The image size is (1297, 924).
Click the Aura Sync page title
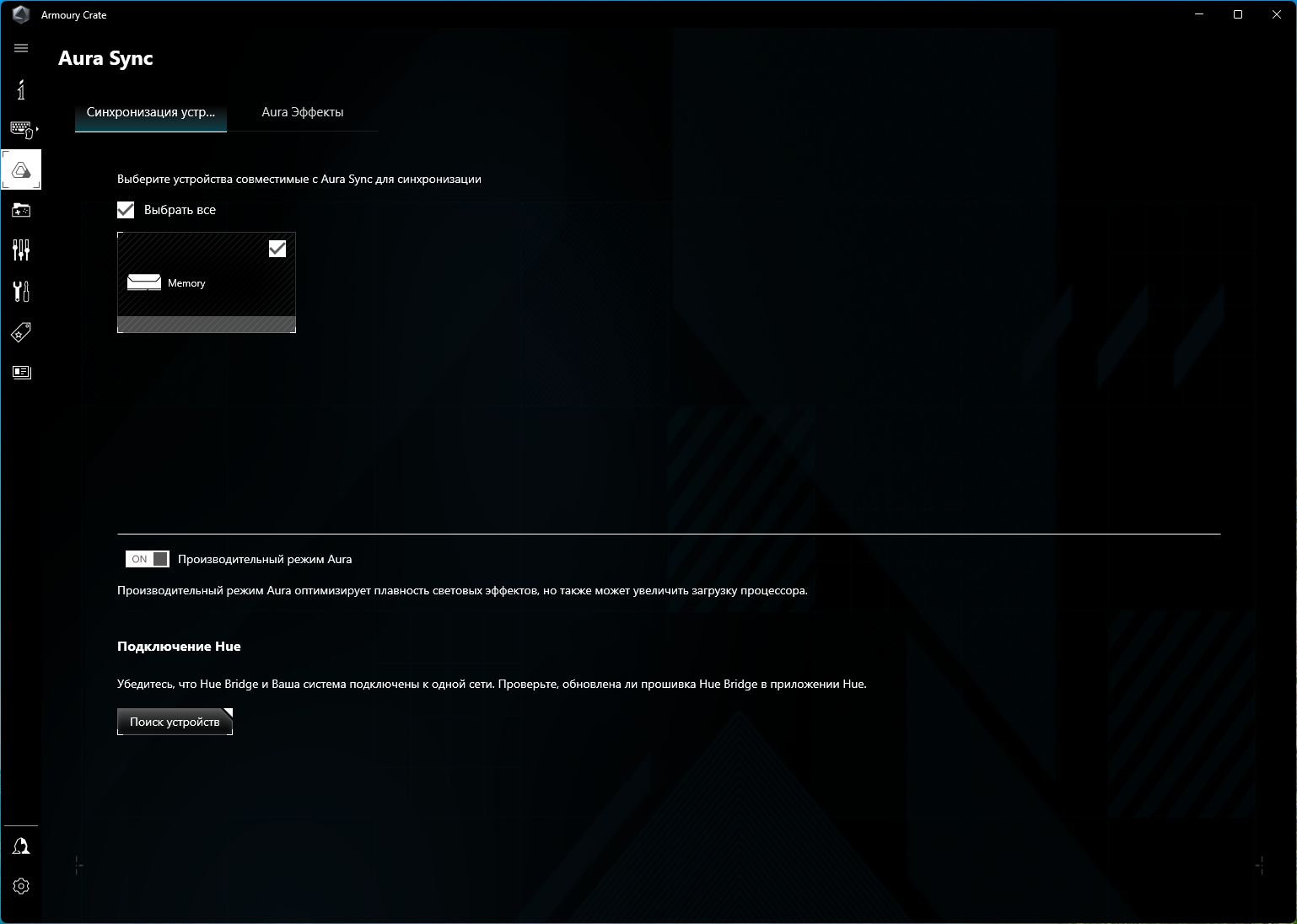[105, 58]
